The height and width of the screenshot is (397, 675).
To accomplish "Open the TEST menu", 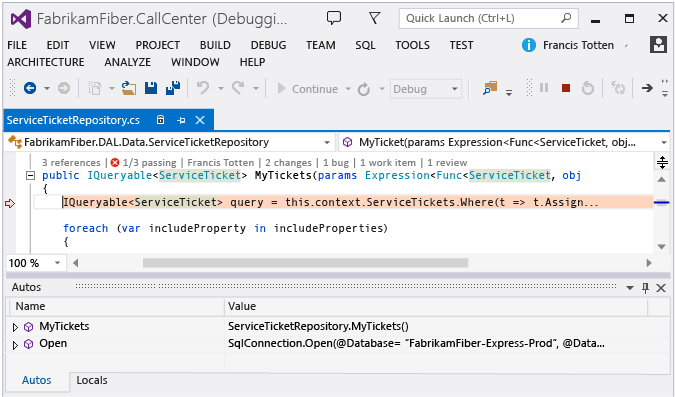I will 461,45.
